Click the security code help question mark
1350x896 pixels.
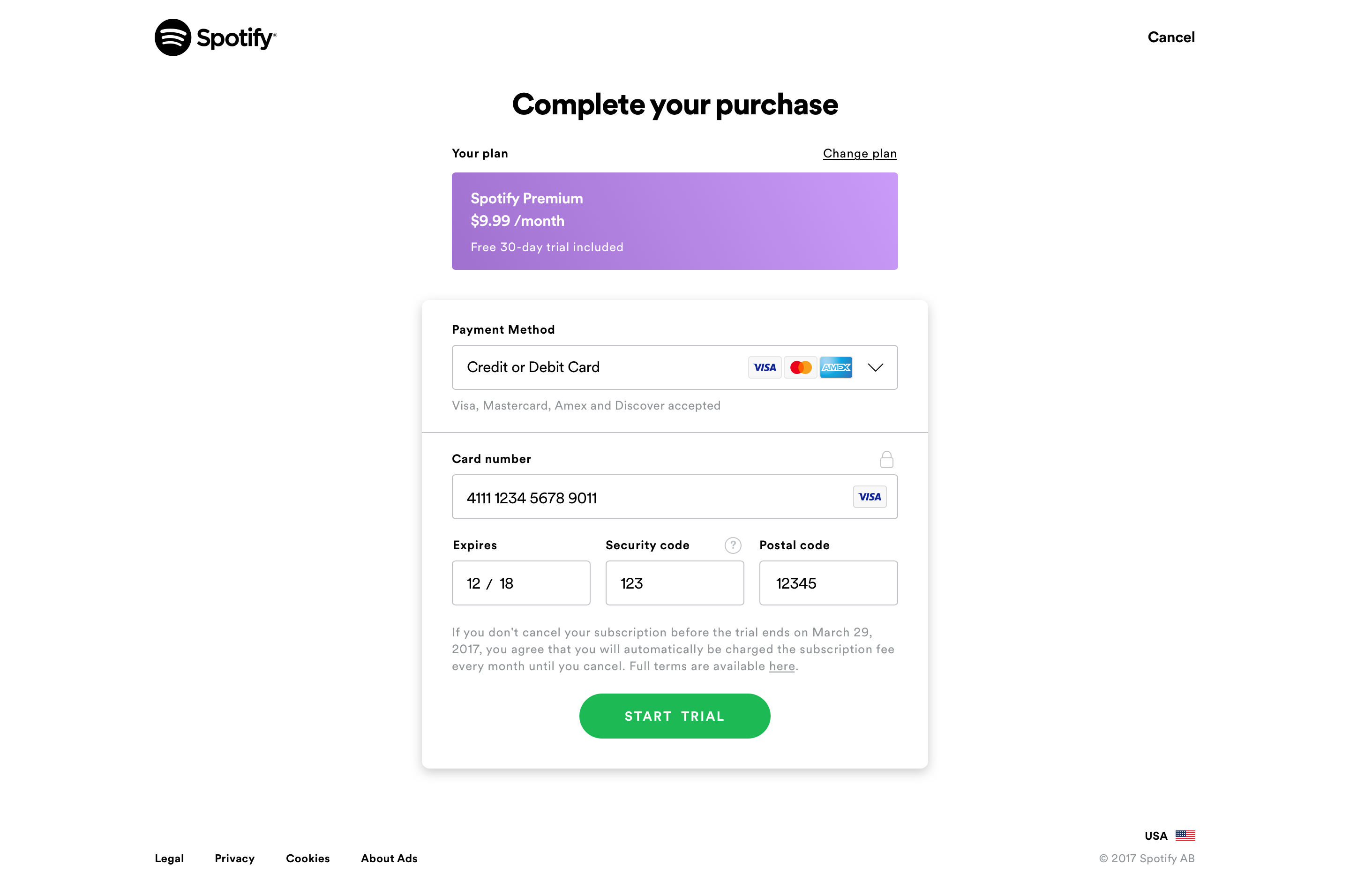click(x=733, y=545)
